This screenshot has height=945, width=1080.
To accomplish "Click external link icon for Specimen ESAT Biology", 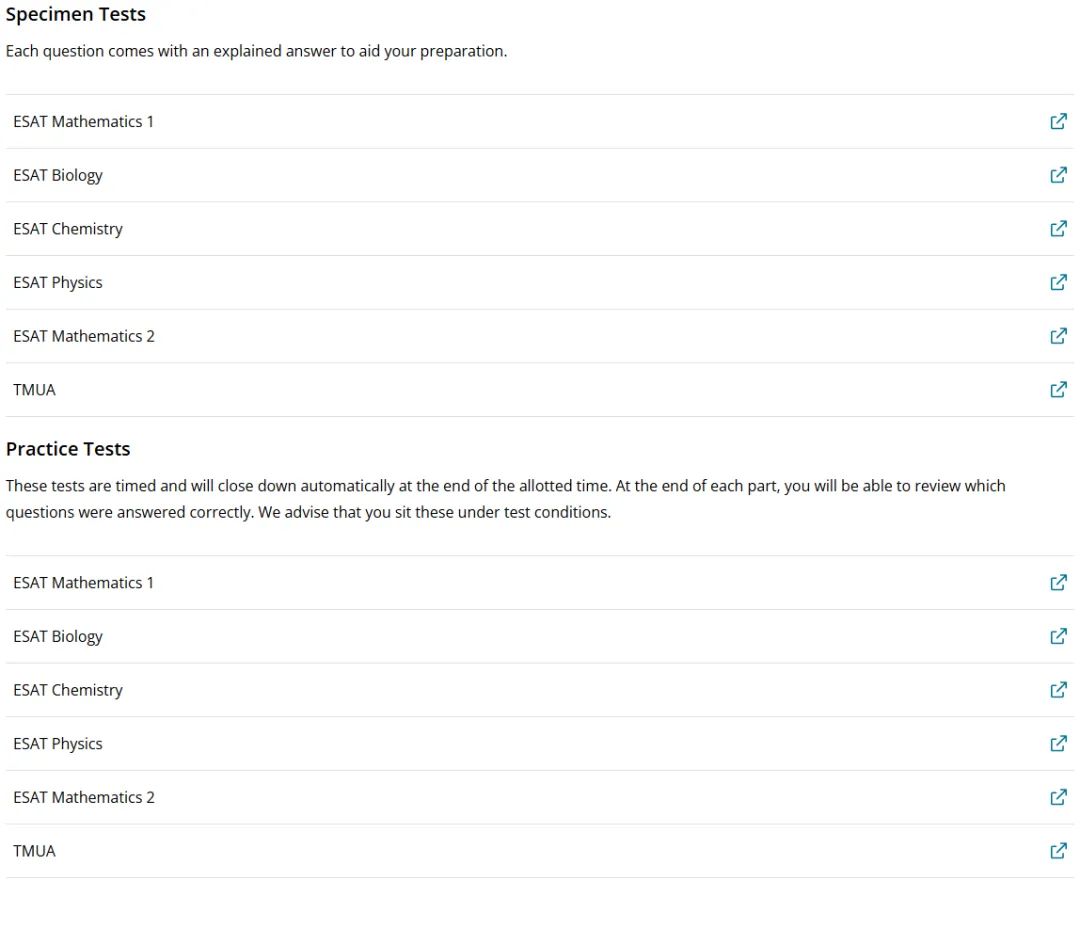I will 1058,175.
